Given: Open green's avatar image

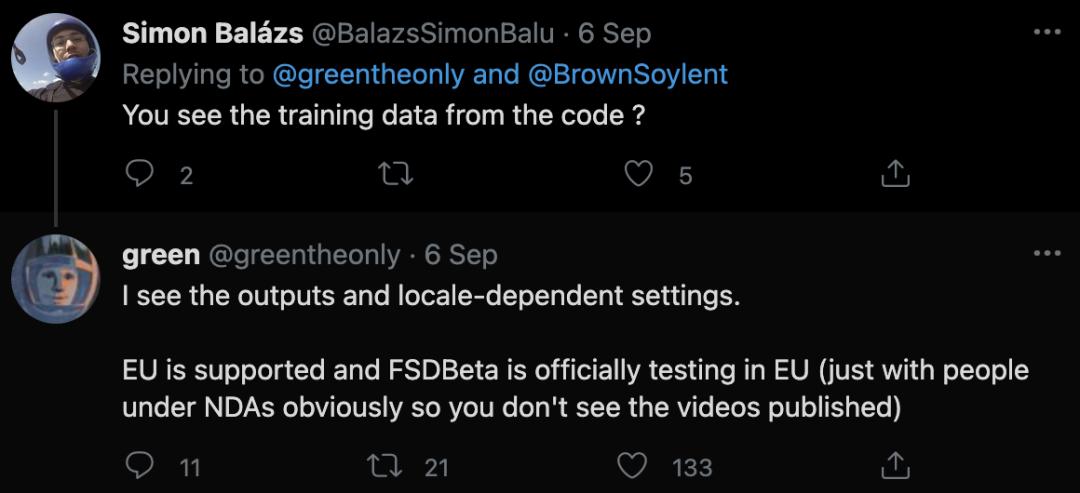Looking at the screenshot, I should point(56,279).
